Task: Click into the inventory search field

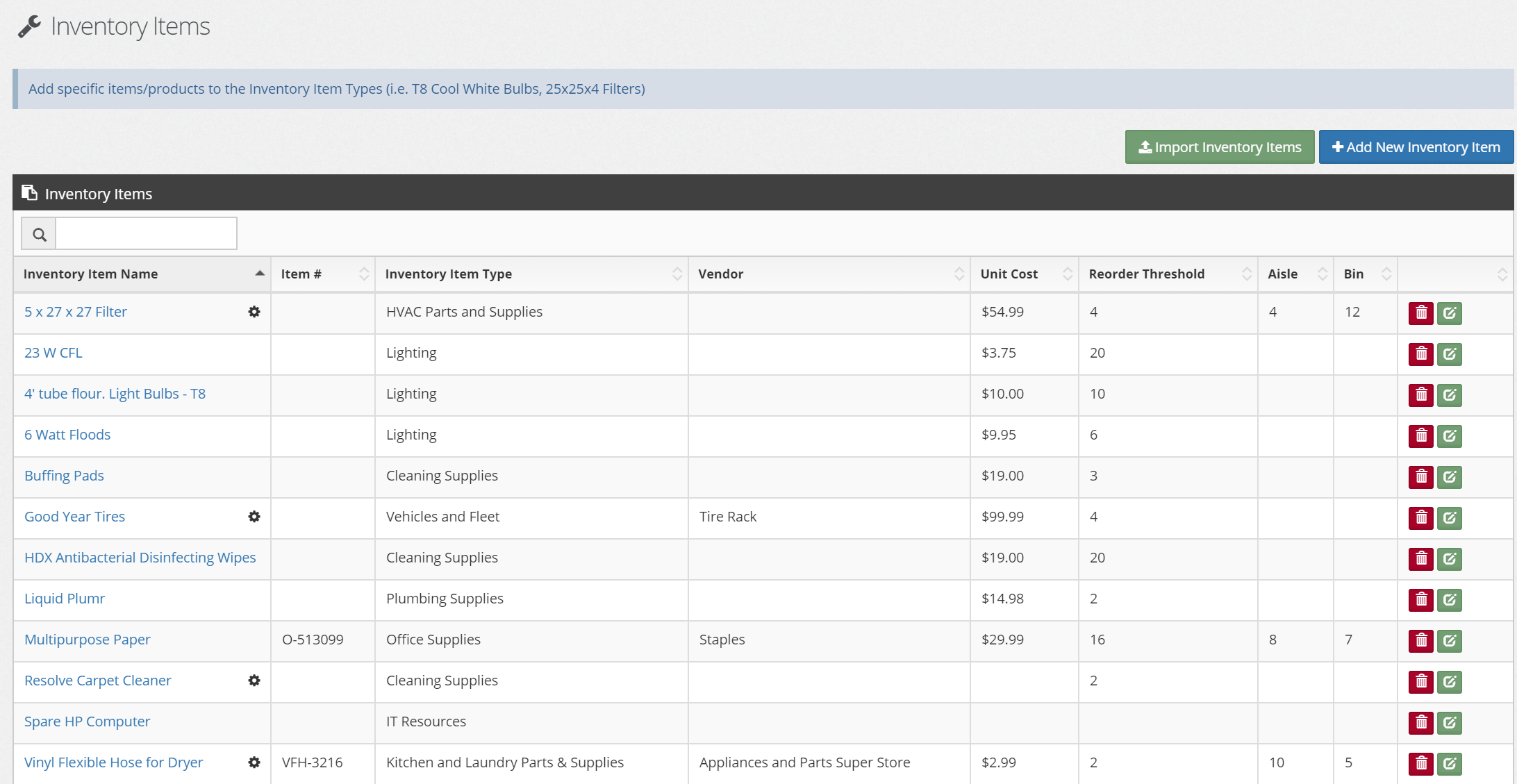Action: (146, 234)
